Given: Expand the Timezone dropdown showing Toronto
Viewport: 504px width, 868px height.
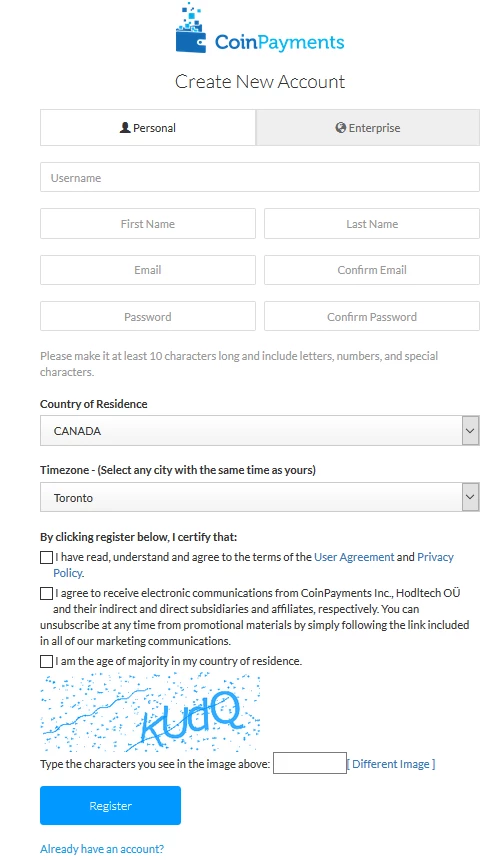Looking at the screenshot, I should pyautogui.click(x=260, y=497).
